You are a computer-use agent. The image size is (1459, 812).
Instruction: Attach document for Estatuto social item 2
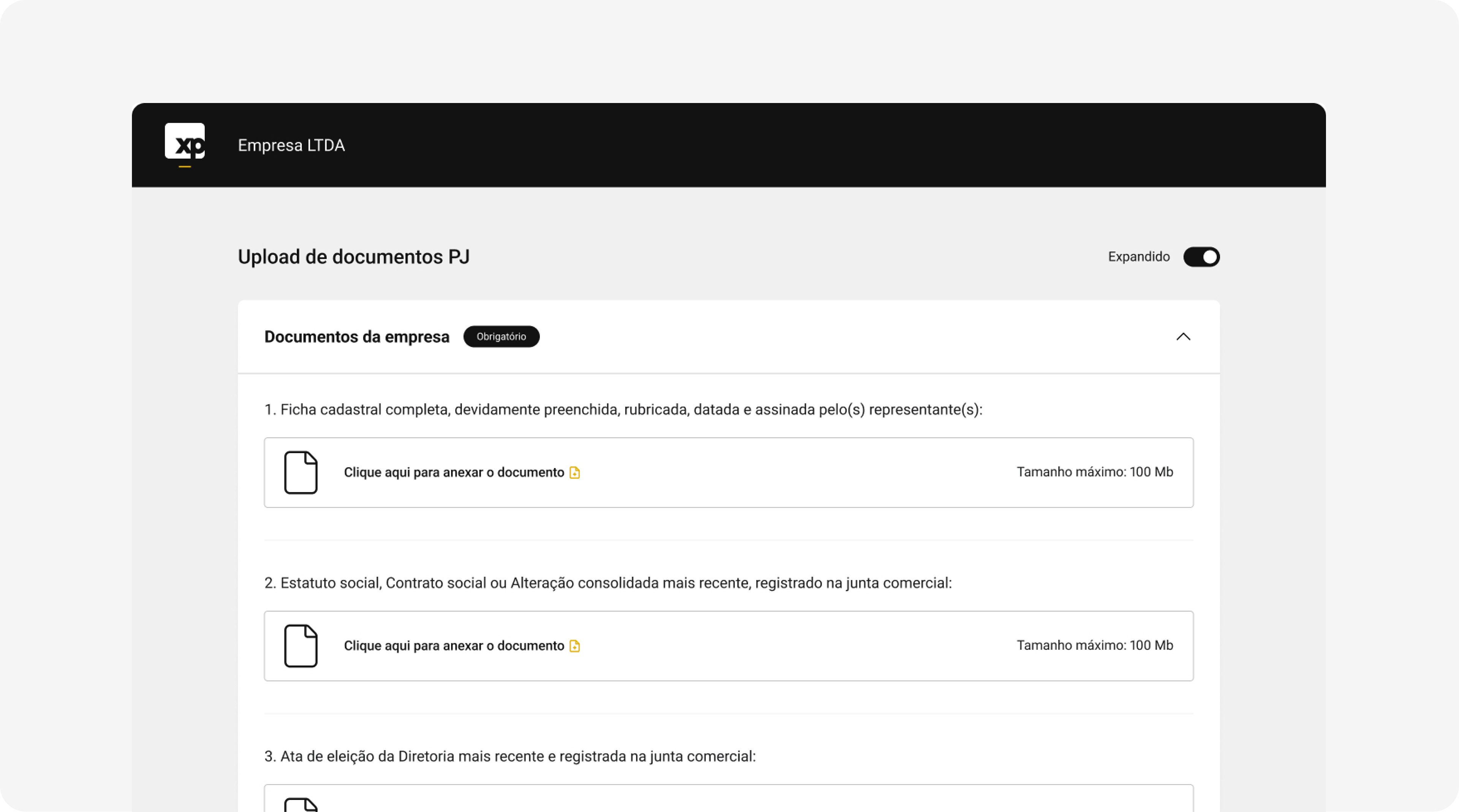[x=728, y=646]
